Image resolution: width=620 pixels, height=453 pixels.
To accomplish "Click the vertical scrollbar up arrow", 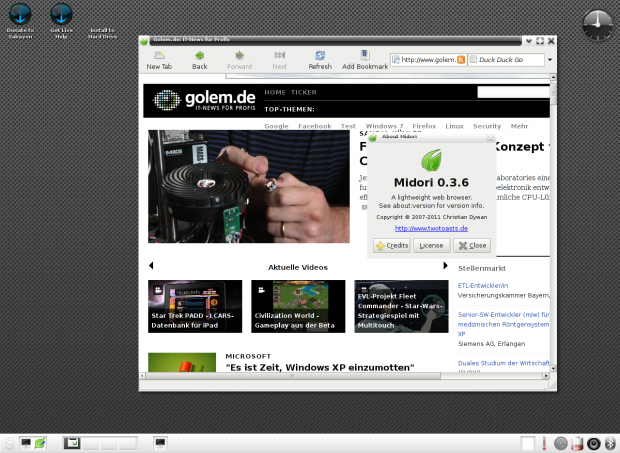I will click(553, 77).
